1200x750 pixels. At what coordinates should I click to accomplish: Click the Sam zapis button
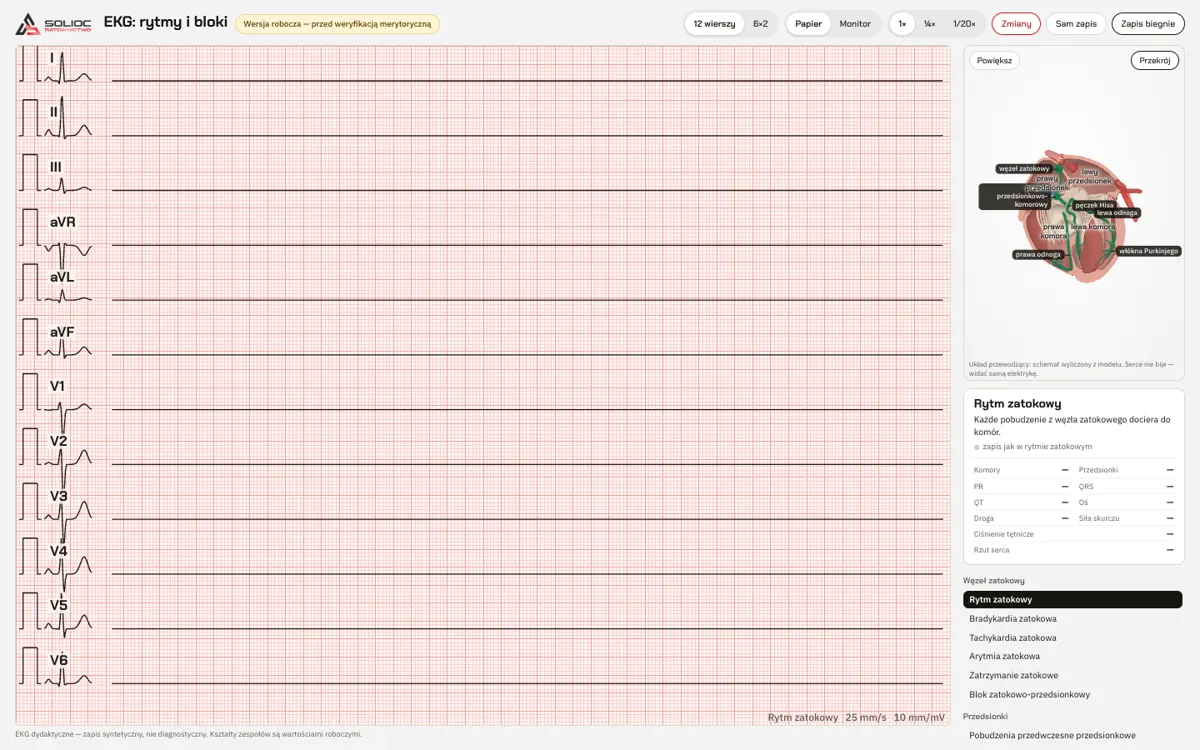(1076, 24)
